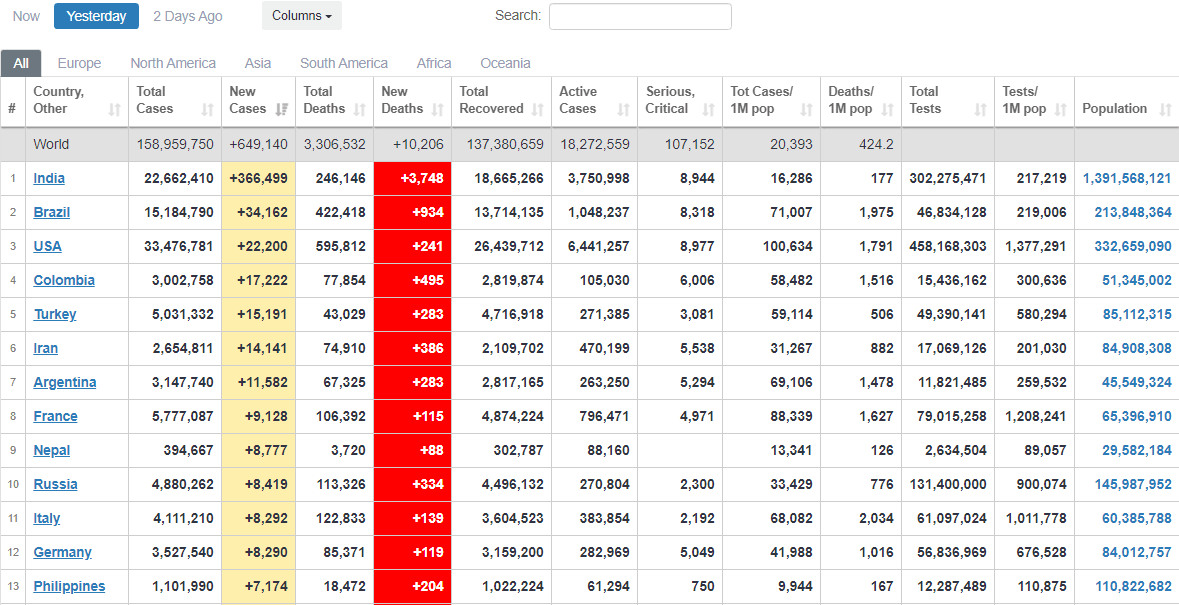Sort table by Total Cases column arrows

pyautogui.click(x=208, y=109)
